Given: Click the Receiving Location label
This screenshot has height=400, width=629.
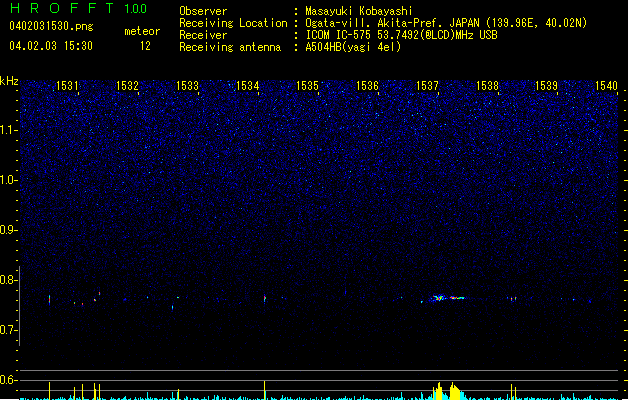Looking at the screenshot, I should pyautogui.click(x=233, y=23).
